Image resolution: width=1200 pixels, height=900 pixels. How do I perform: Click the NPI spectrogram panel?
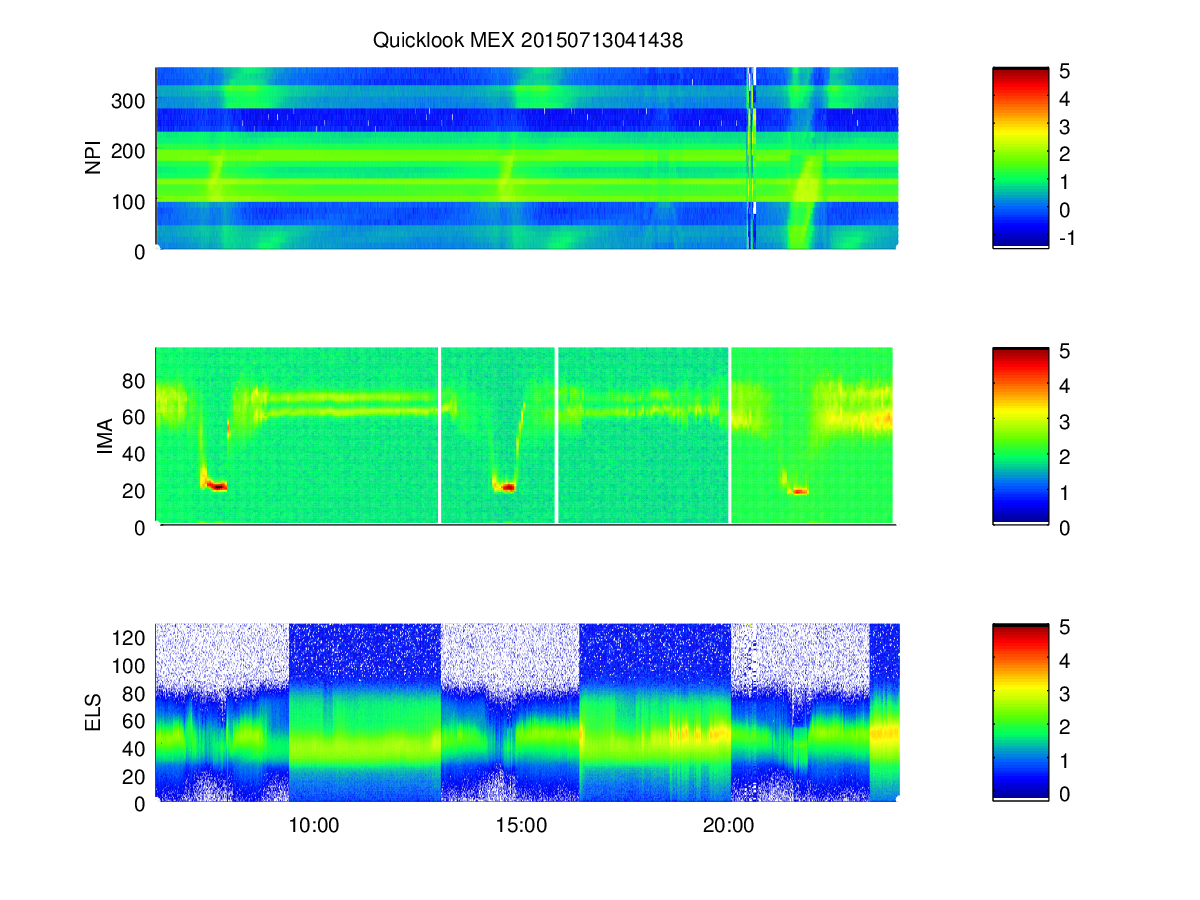pyautogui.click(x=527, y=158)
